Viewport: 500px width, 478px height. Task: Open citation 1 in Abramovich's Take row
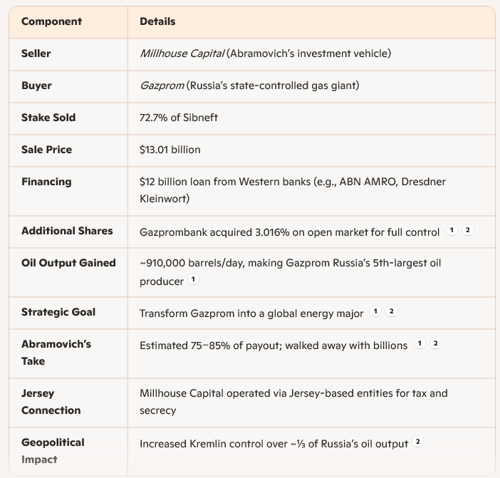point(420,343)
